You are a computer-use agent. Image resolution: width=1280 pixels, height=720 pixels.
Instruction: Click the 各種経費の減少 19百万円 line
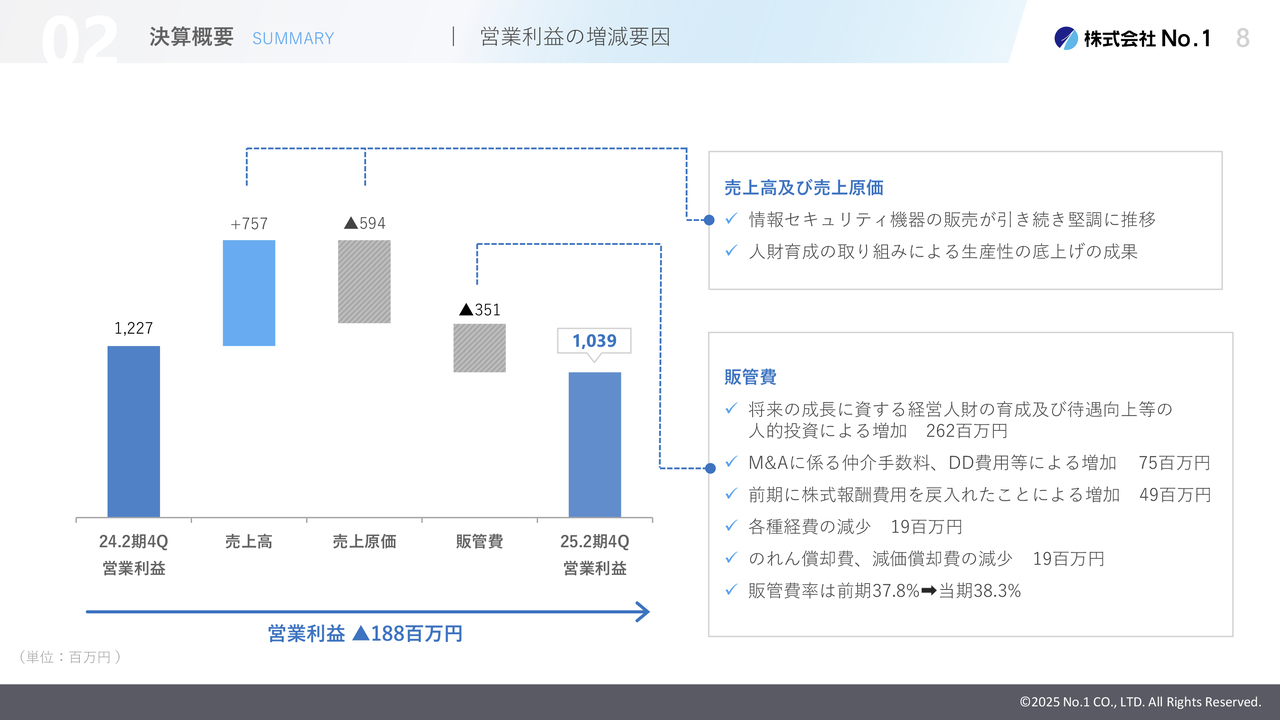coord(855,527)
